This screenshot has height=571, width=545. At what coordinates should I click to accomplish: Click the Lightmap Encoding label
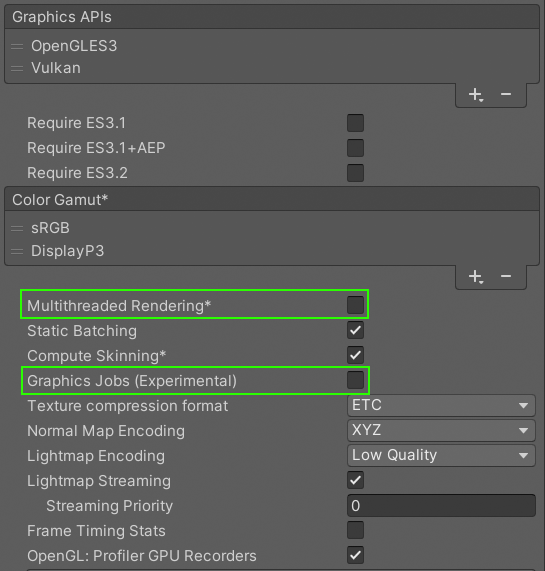[96, 456]
